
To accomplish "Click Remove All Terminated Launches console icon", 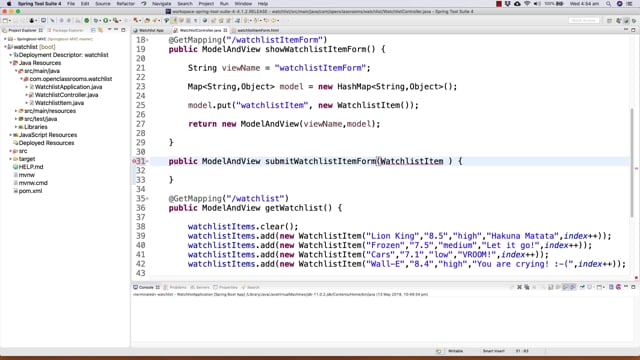I will 527,287.
